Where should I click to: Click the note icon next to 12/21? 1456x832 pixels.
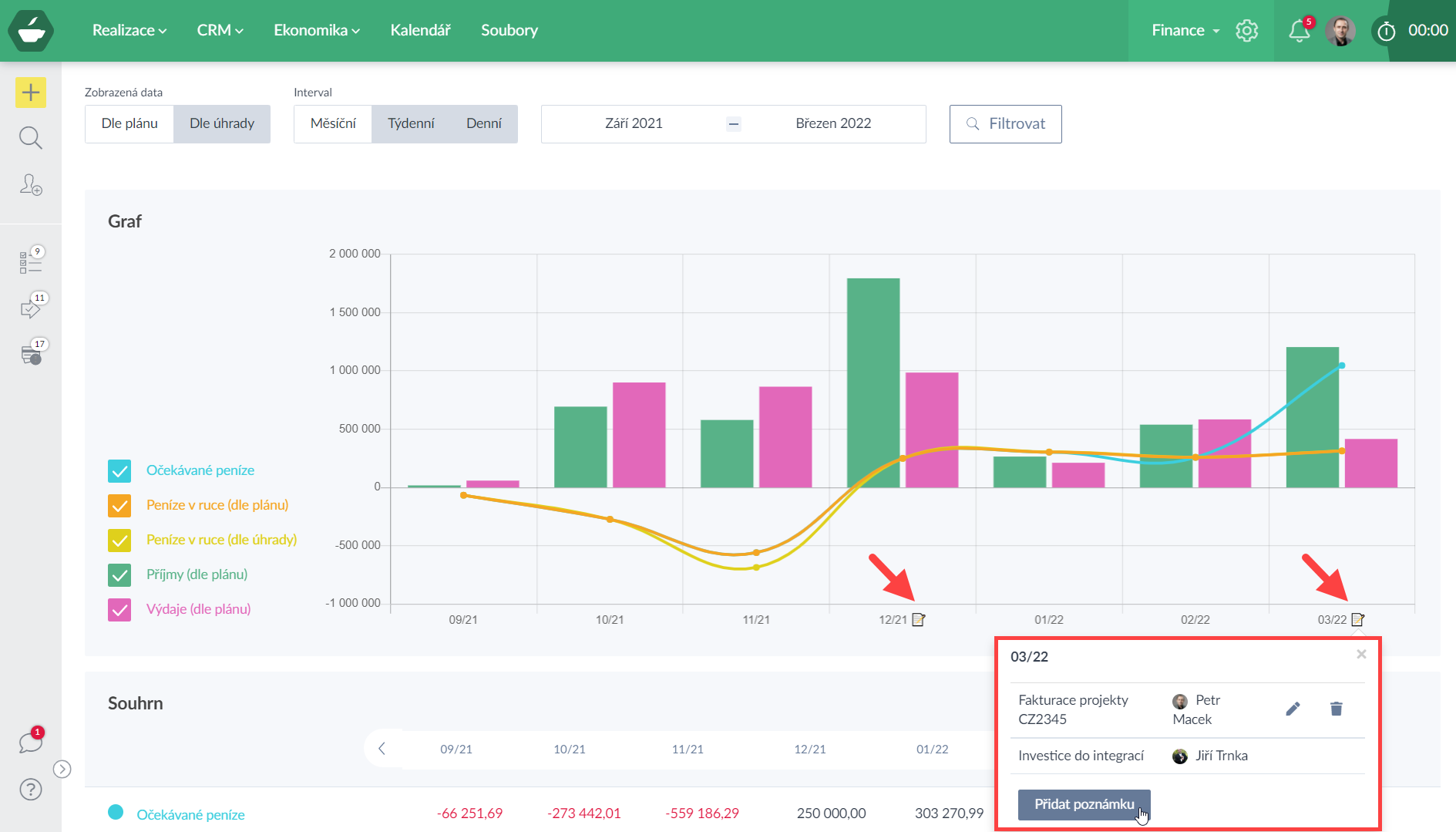[918, 620]
